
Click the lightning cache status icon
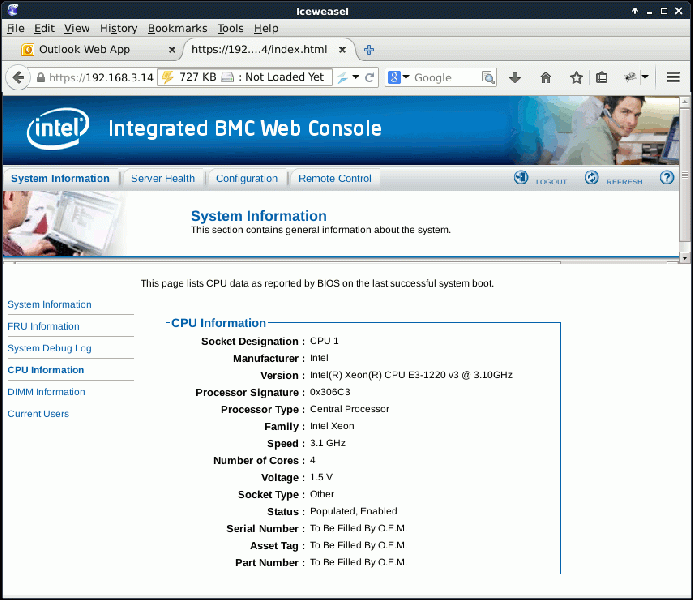click(168, 77)
